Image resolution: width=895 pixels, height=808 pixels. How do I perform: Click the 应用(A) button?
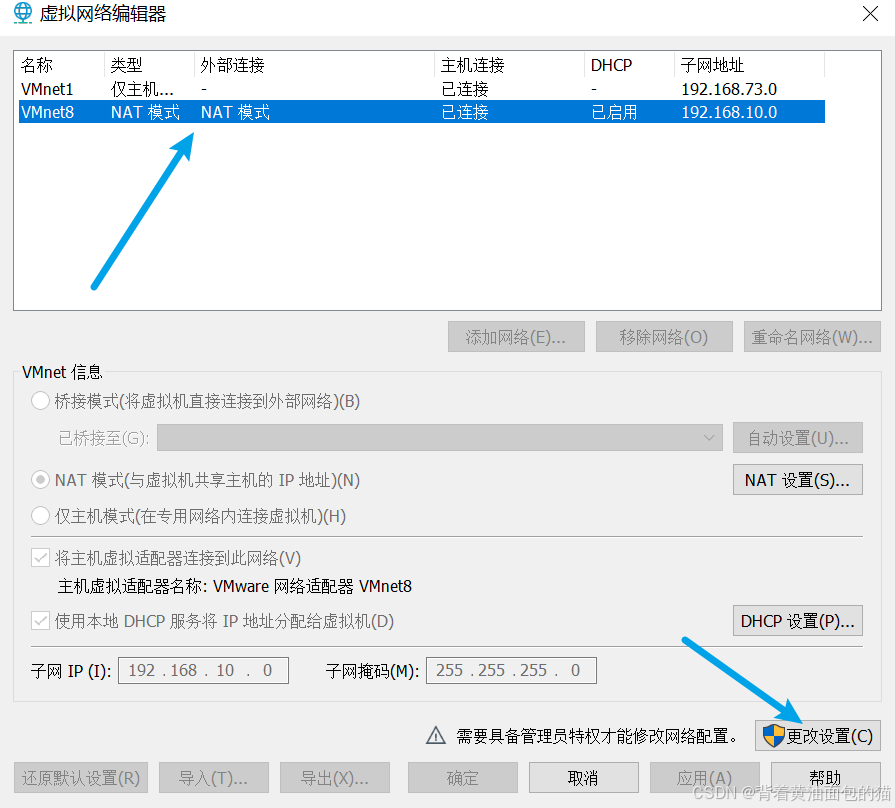[x=704, y=777]
